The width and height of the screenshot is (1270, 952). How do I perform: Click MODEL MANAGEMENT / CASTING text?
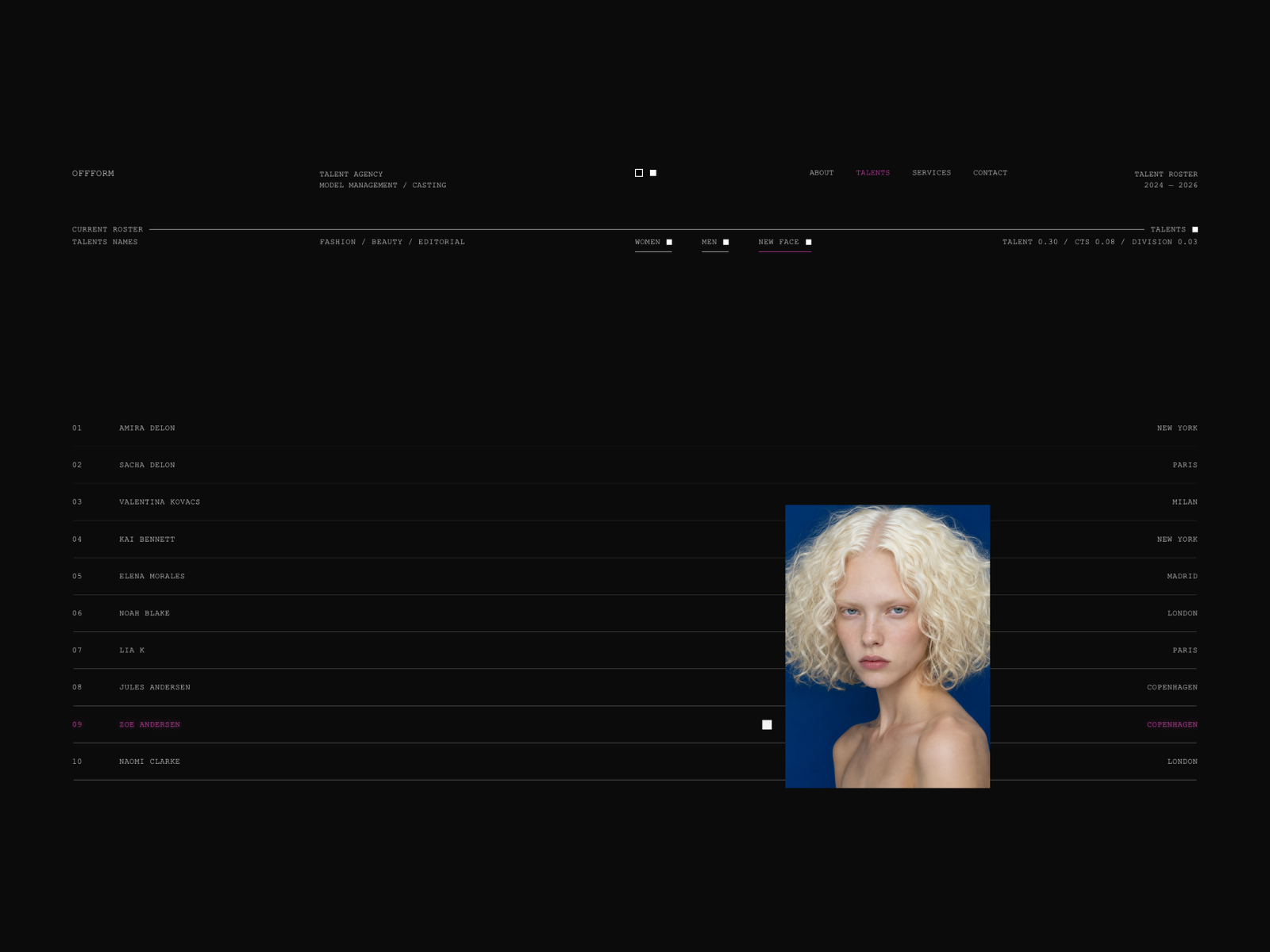(383, 186)
